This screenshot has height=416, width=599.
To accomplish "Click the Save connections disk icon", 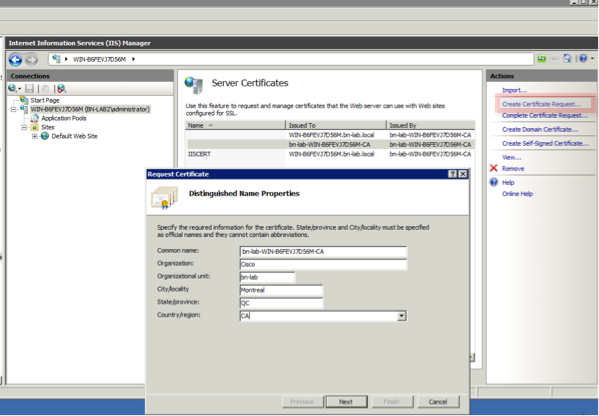I will pyautogui.click(x=29, y=89).
